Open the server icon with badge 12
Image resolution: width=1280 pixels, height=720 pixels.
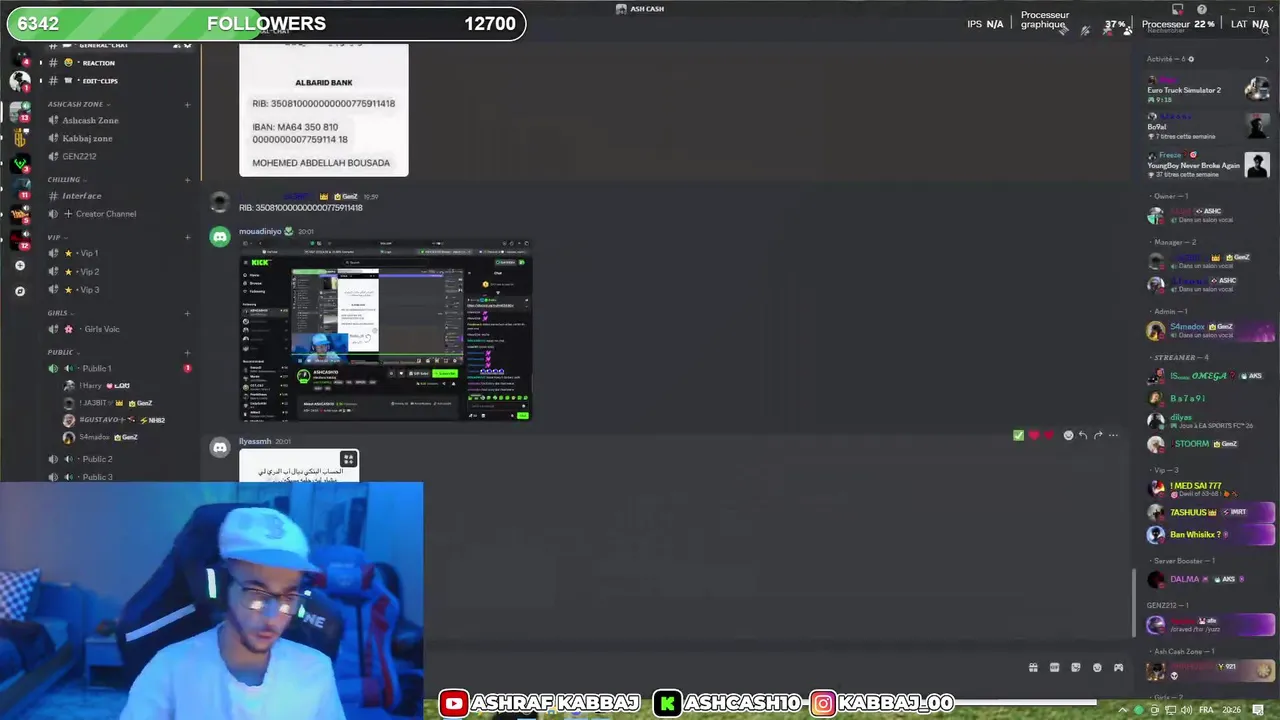coord(19,238)
